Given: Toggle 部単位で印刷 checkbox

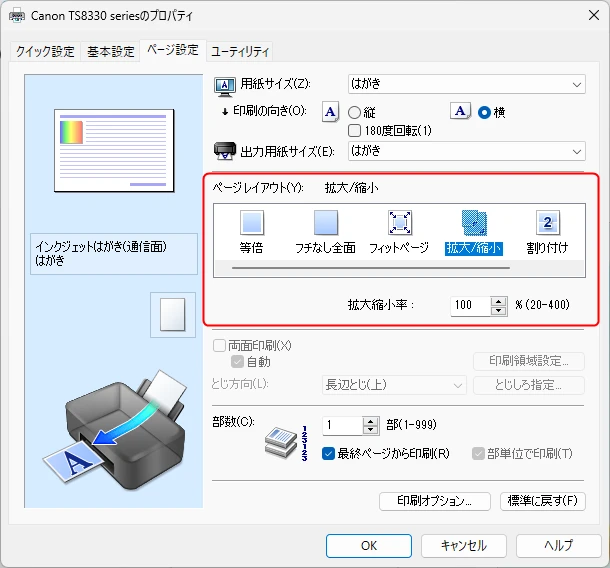Looking at the screenshot, I should [x=478, y=453].
